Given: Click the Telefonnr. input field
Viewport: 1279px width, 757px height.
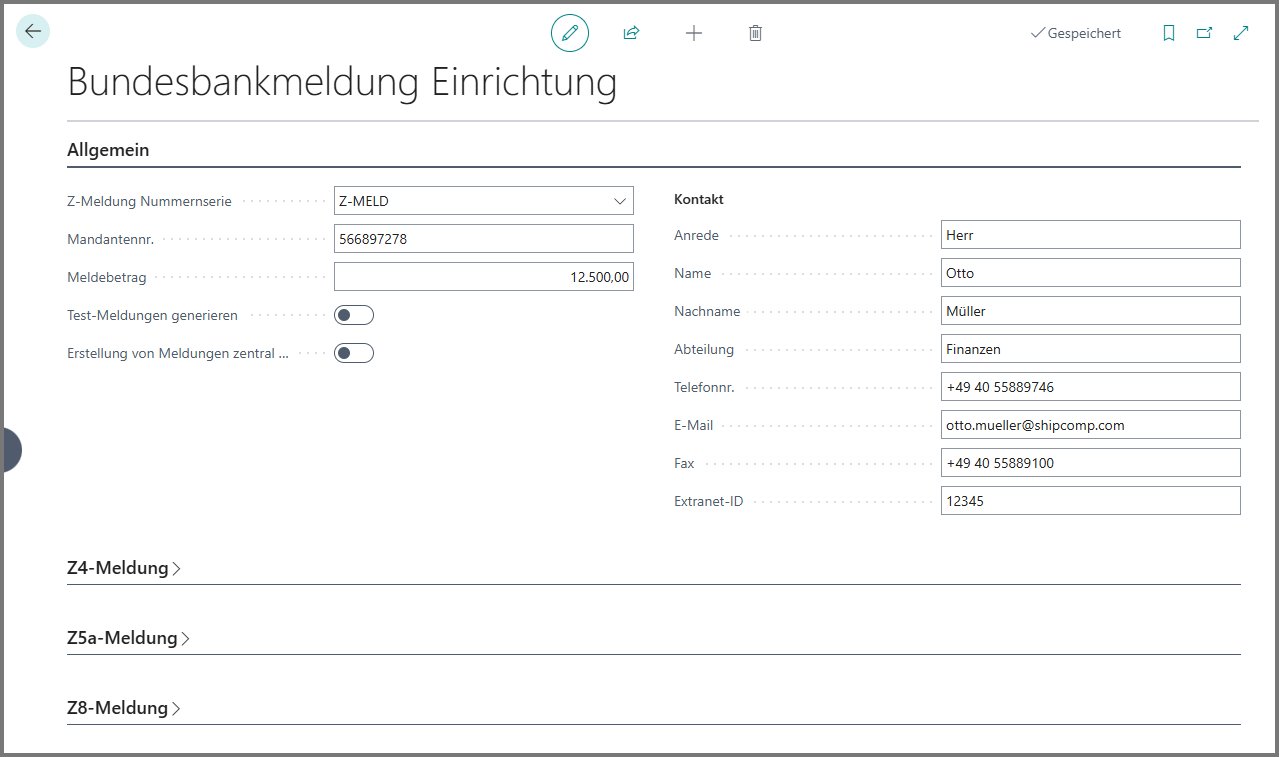Looking at the screenshot, I should click(1090, 387).
